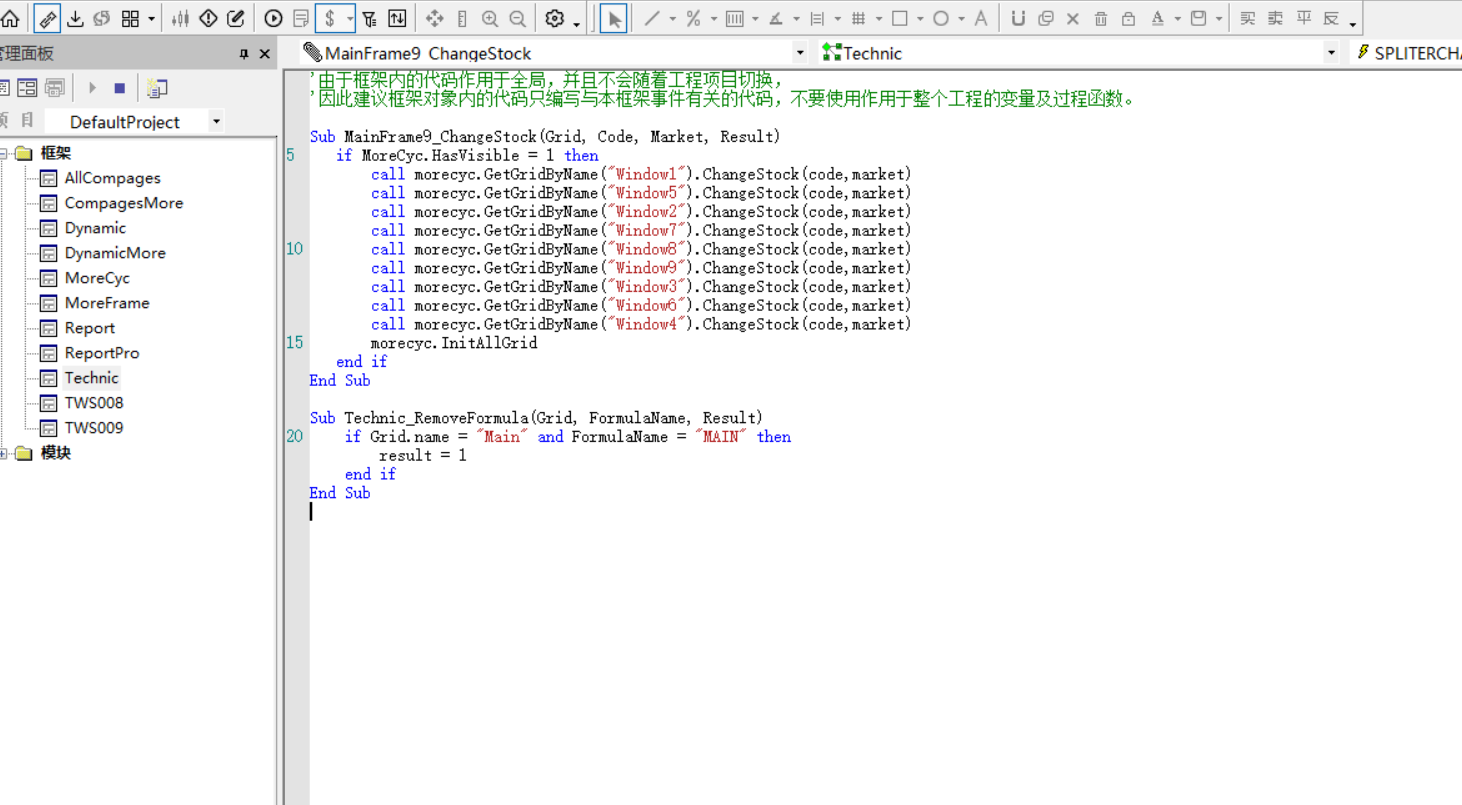Click the zoom in magnifier icon
This screenshot has height=805, width=1462.
490,18
